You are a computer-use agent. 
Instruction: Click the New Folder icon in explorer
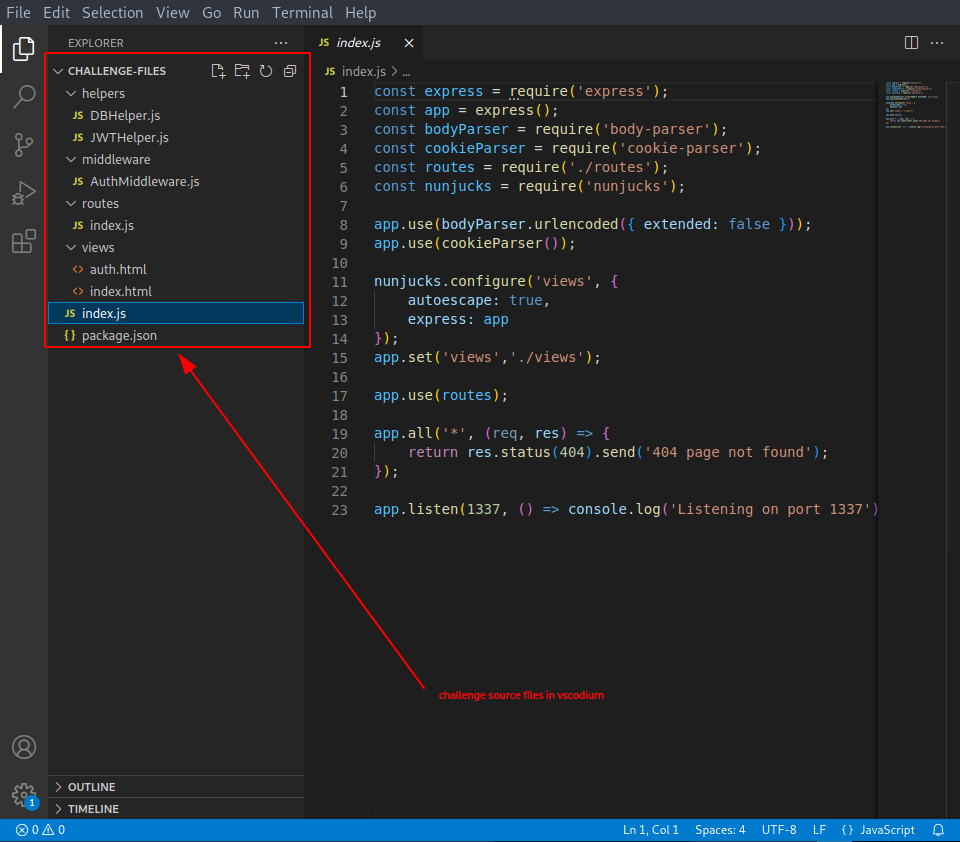click(x=242, y=71)
